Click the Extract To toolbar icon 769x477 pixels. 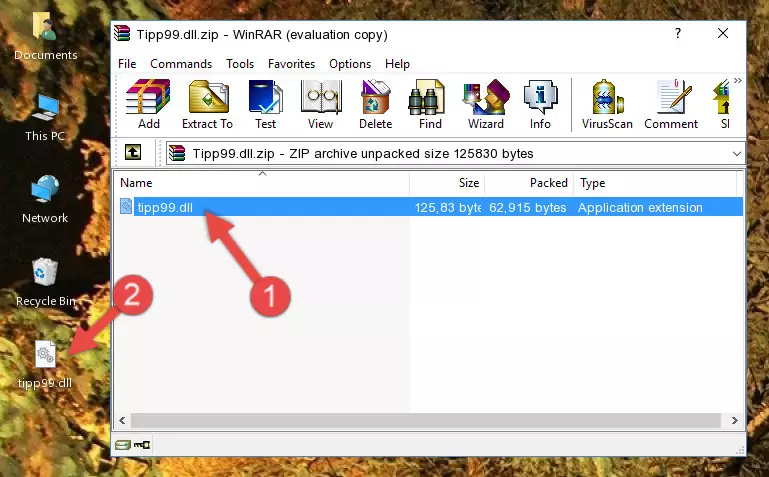pyautogui.click(x=207, y=104)
